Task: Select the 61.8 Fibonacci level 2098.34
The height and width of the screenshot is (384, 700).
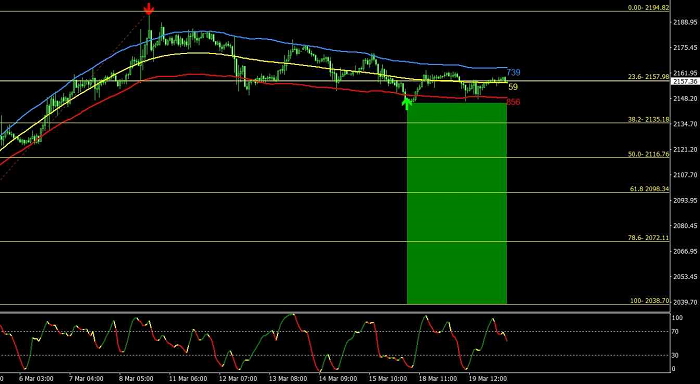Action: click(x=649, y=189)
